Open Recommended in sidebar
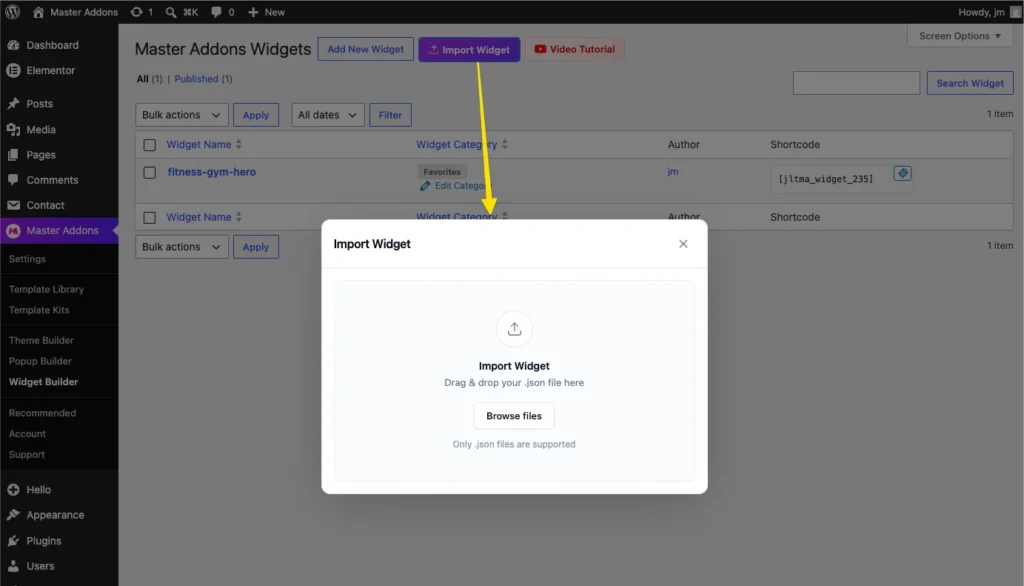The width and height of the screenshot is (1024, 586). coord(42,413)
